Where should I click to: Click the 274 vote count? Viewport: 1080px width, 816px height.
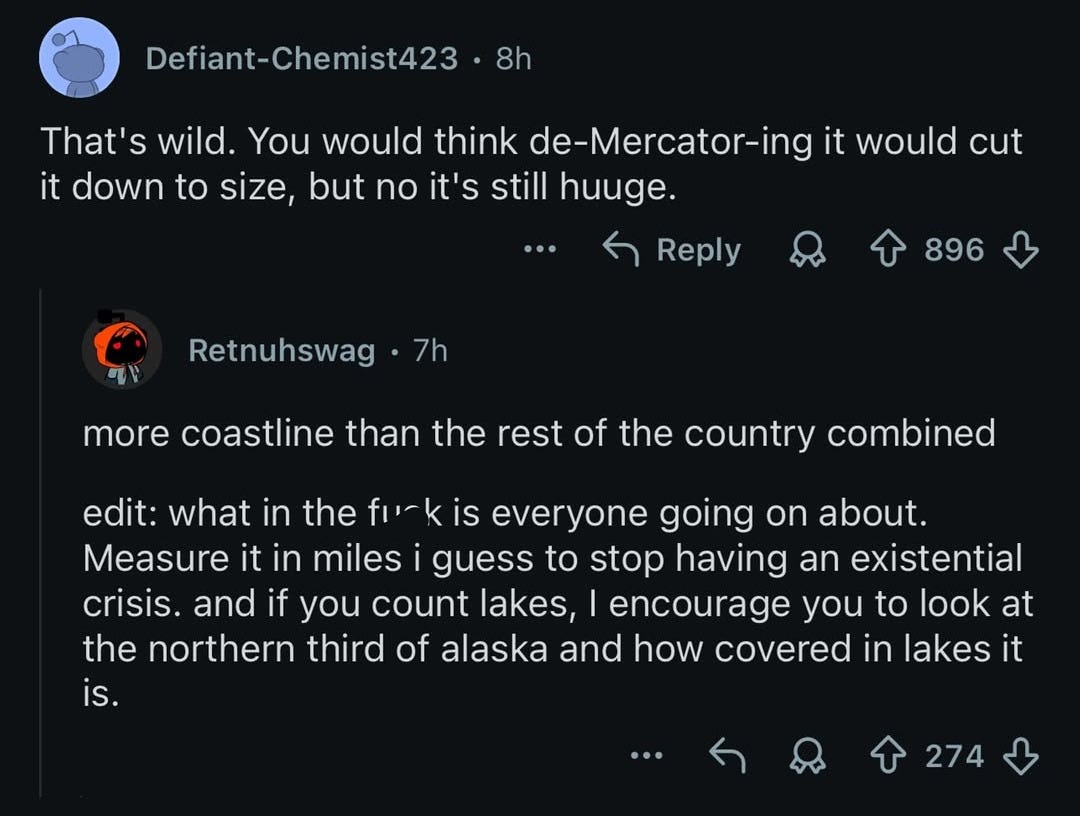click(955, 756)
